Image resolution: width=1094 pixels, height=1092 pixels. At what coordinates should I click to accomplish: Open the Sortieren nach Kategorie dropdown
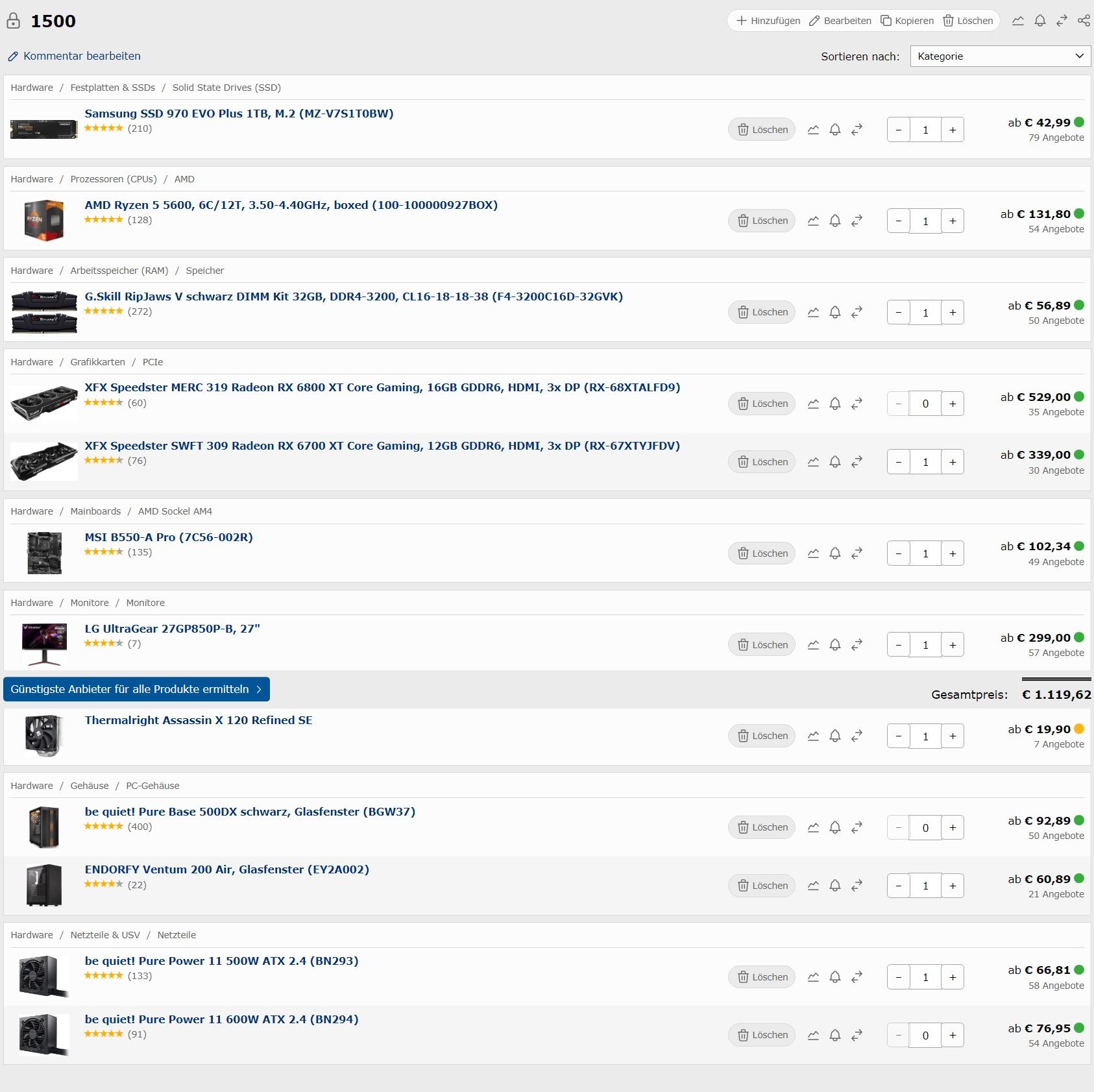(x=1000, y=56)
